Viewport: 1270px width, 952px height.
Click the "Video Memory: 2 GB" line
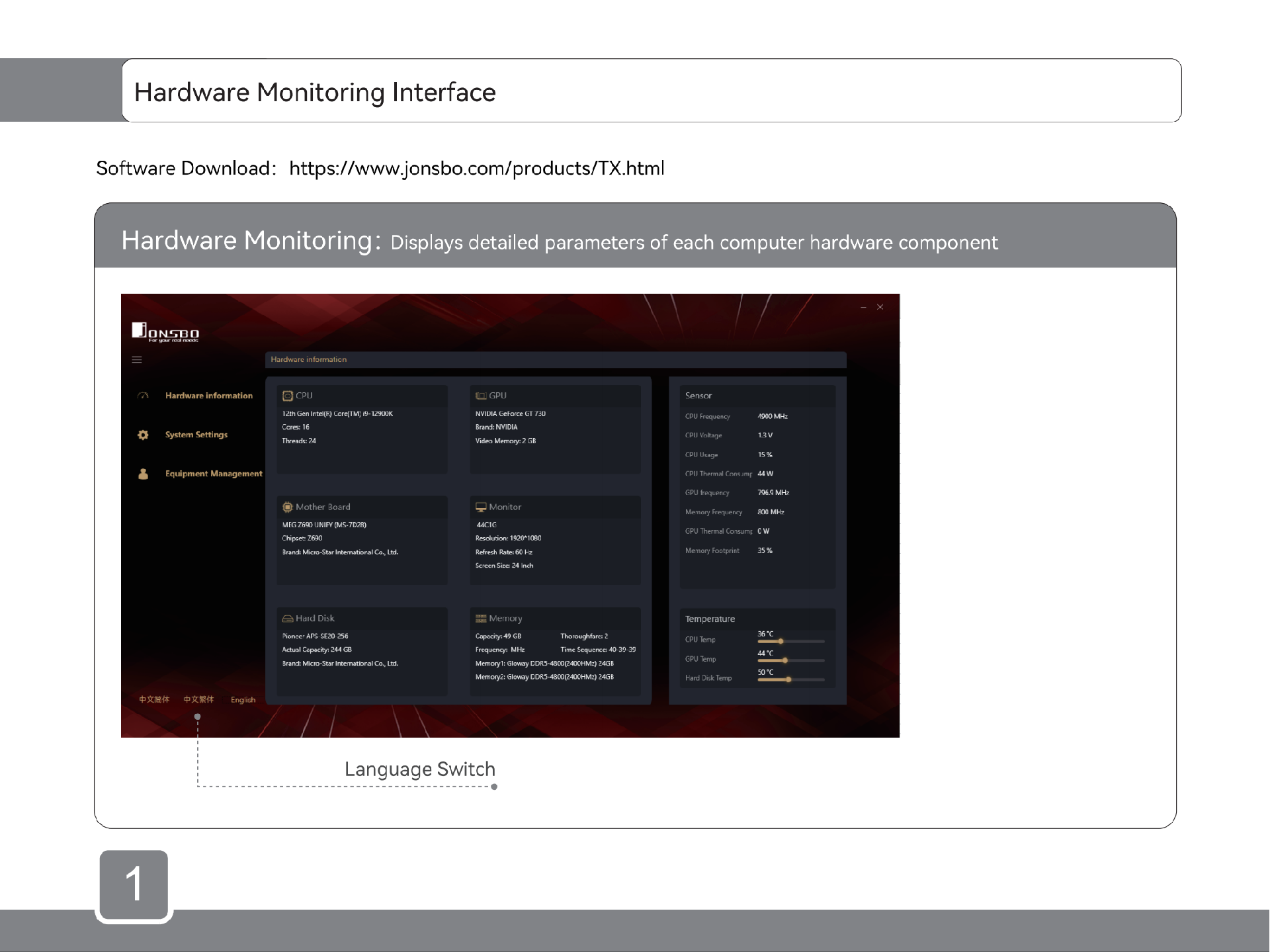[505, 441]
